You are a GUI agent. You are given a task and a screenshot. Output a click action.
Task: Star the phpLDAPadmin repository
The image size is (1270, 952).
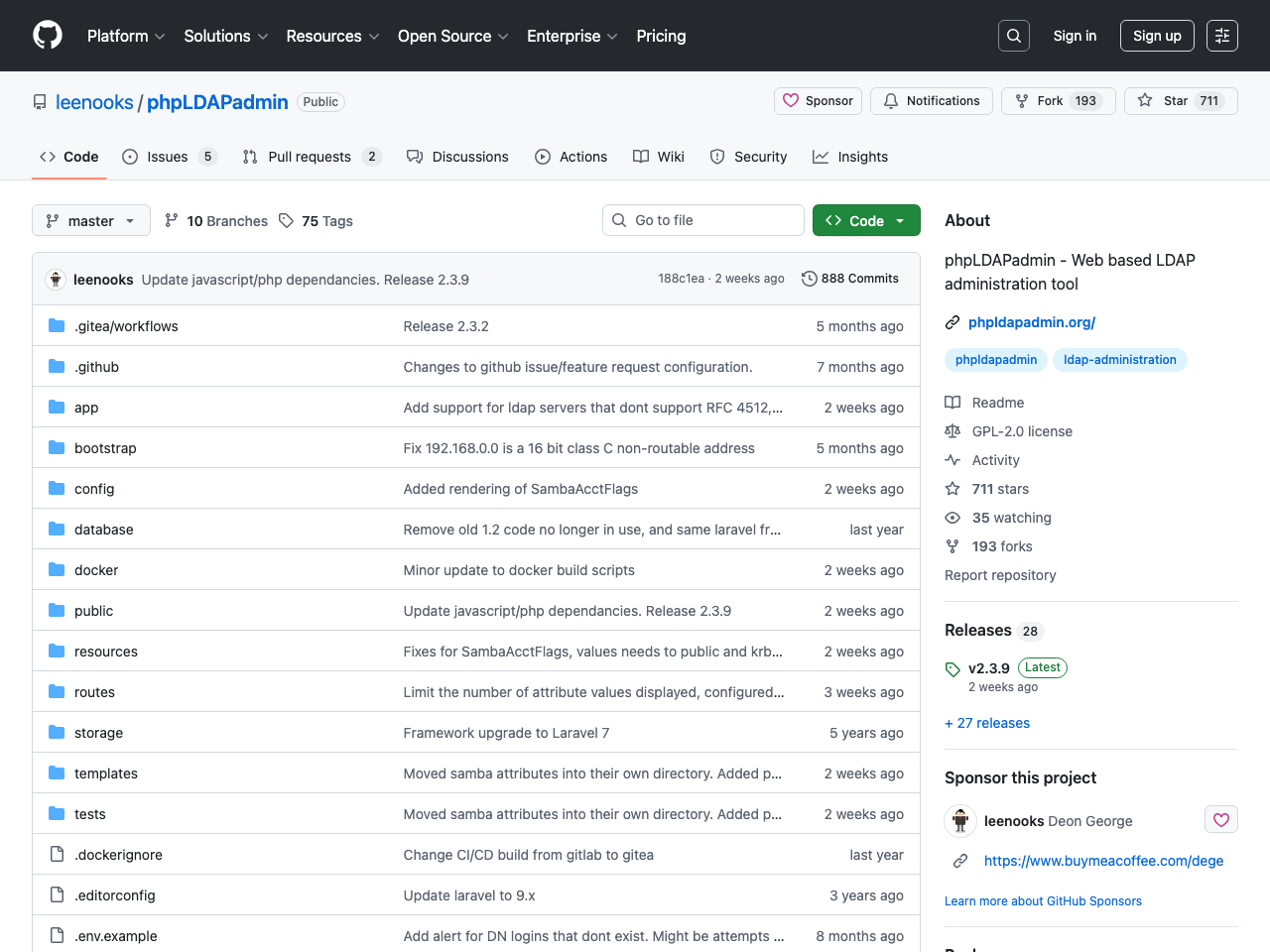[x=1180, y=100]
